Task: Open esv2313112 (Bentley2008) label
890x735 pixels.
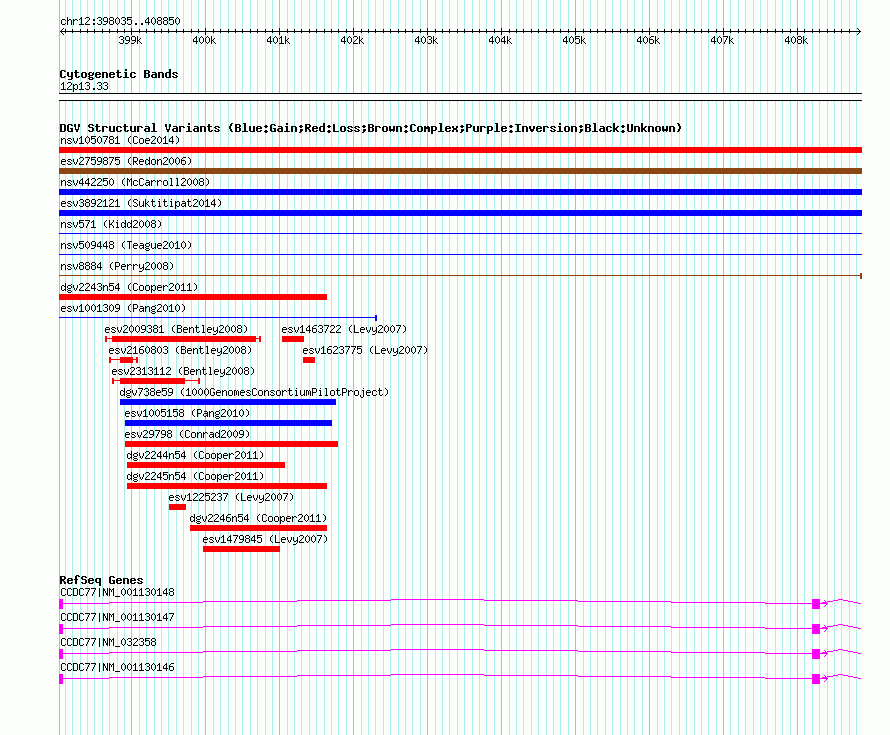Action: tap(183, 371)
